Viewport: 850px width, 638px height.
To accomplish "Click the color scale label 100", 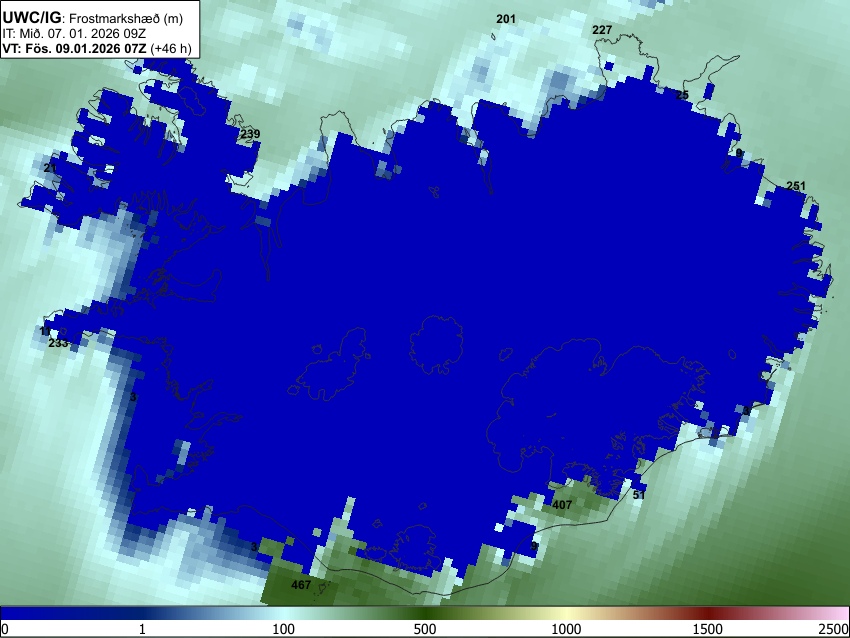I will point(284,629).
